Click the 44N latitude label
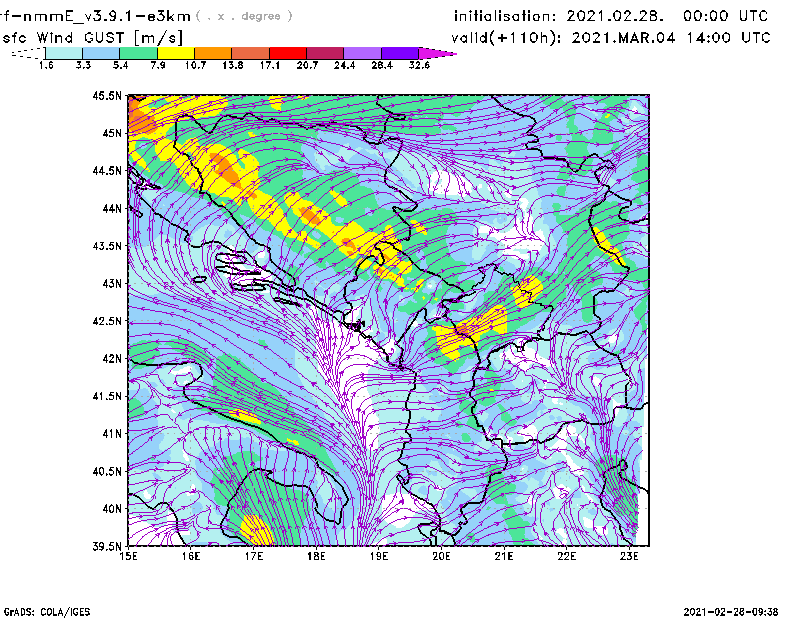The width and height of the screenshot is (800, 618). coord(112,208)
